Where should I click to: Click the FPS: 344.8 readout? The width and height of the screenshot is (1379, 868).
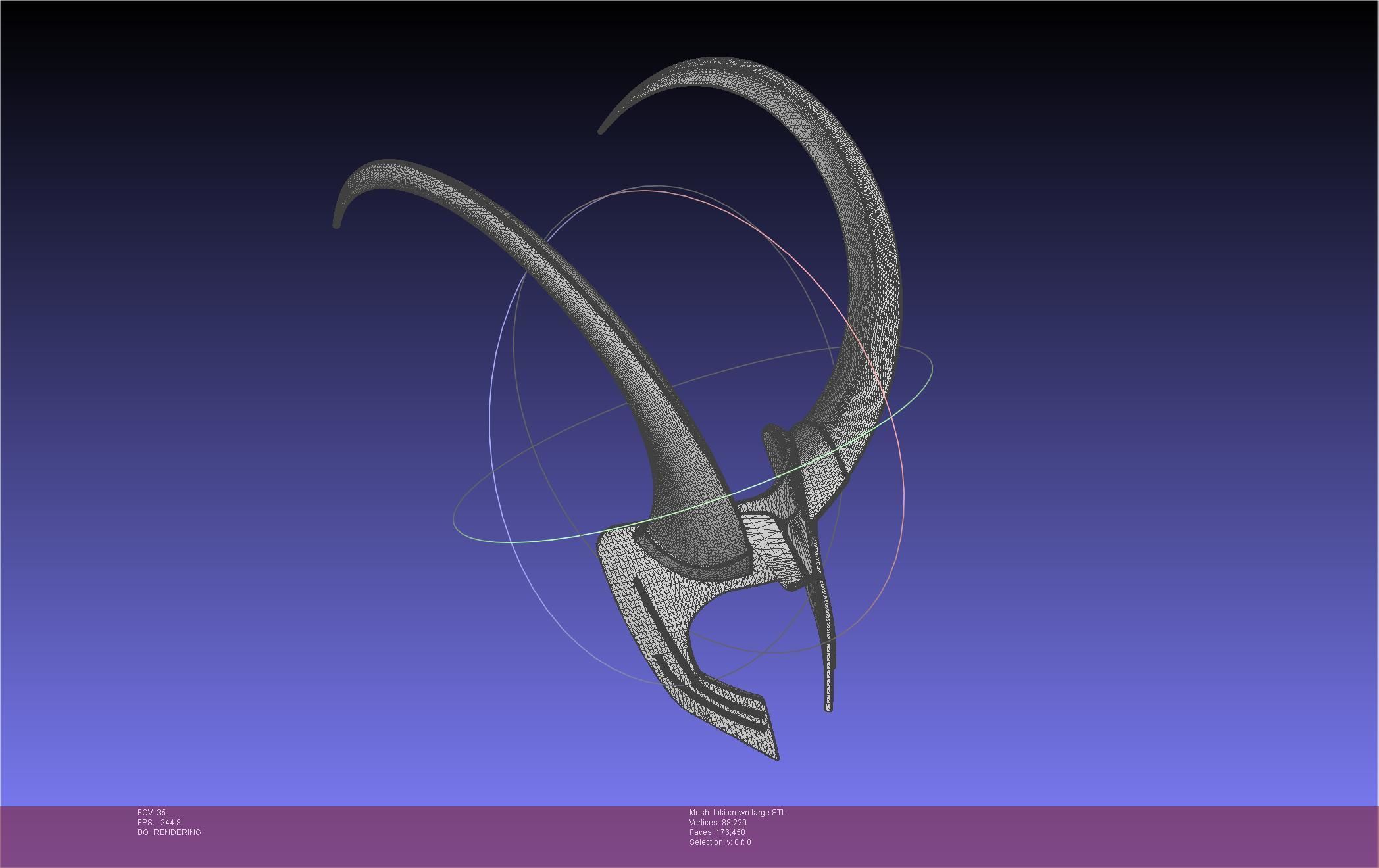pos(159,823)
